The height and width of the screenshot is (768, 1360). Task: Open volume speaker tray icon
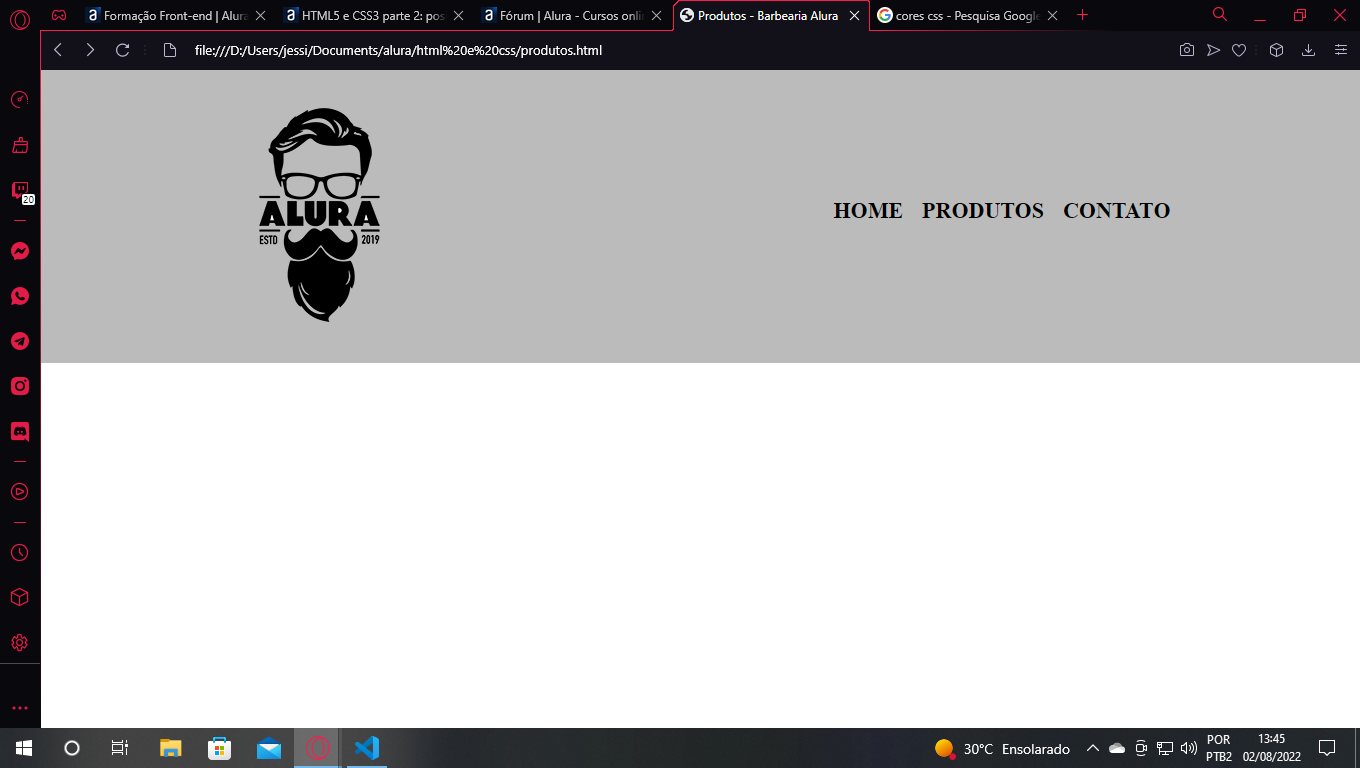tap(1189, 748)
